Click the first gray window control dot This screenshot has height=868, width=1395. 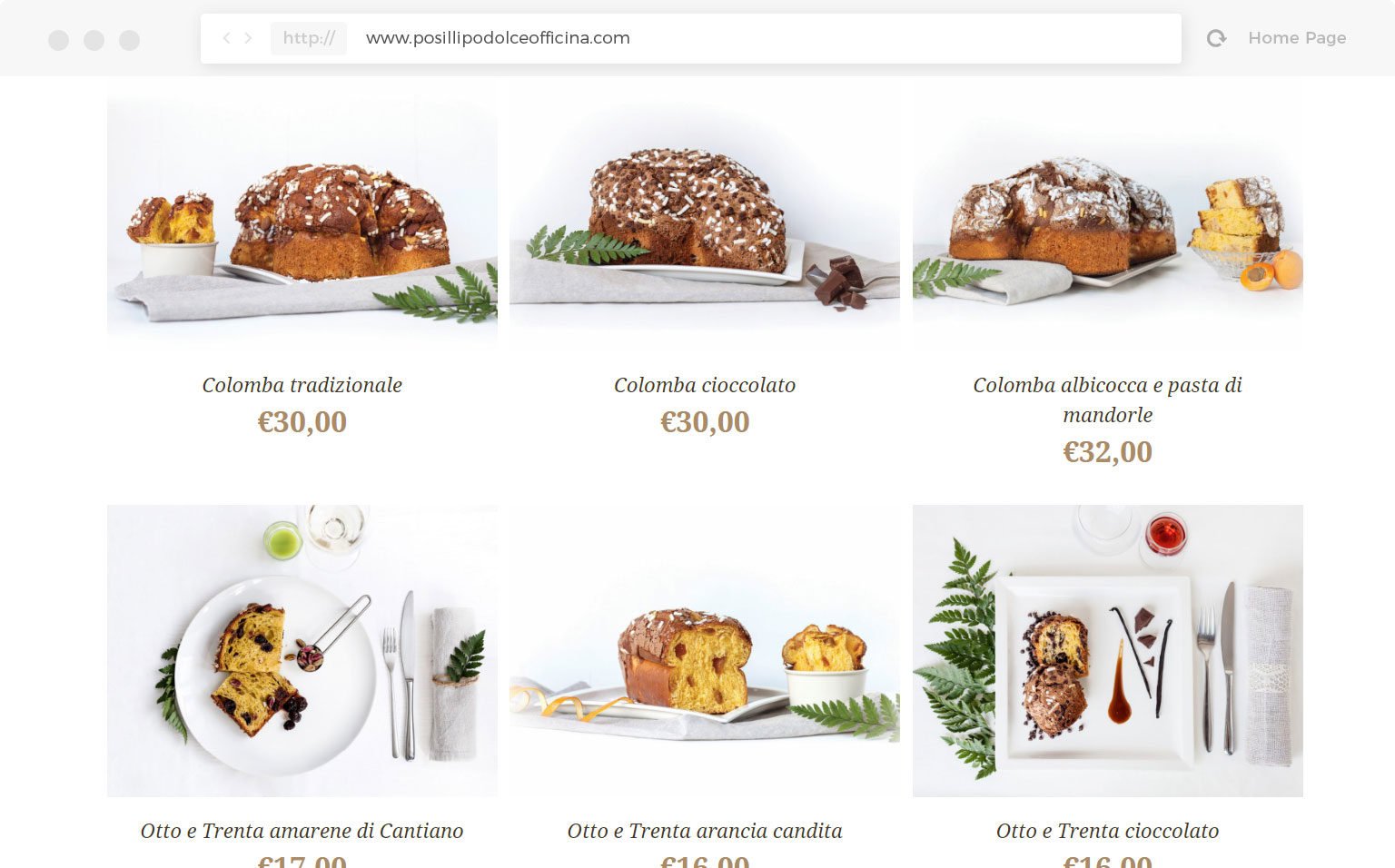click(x=58, y=40)
